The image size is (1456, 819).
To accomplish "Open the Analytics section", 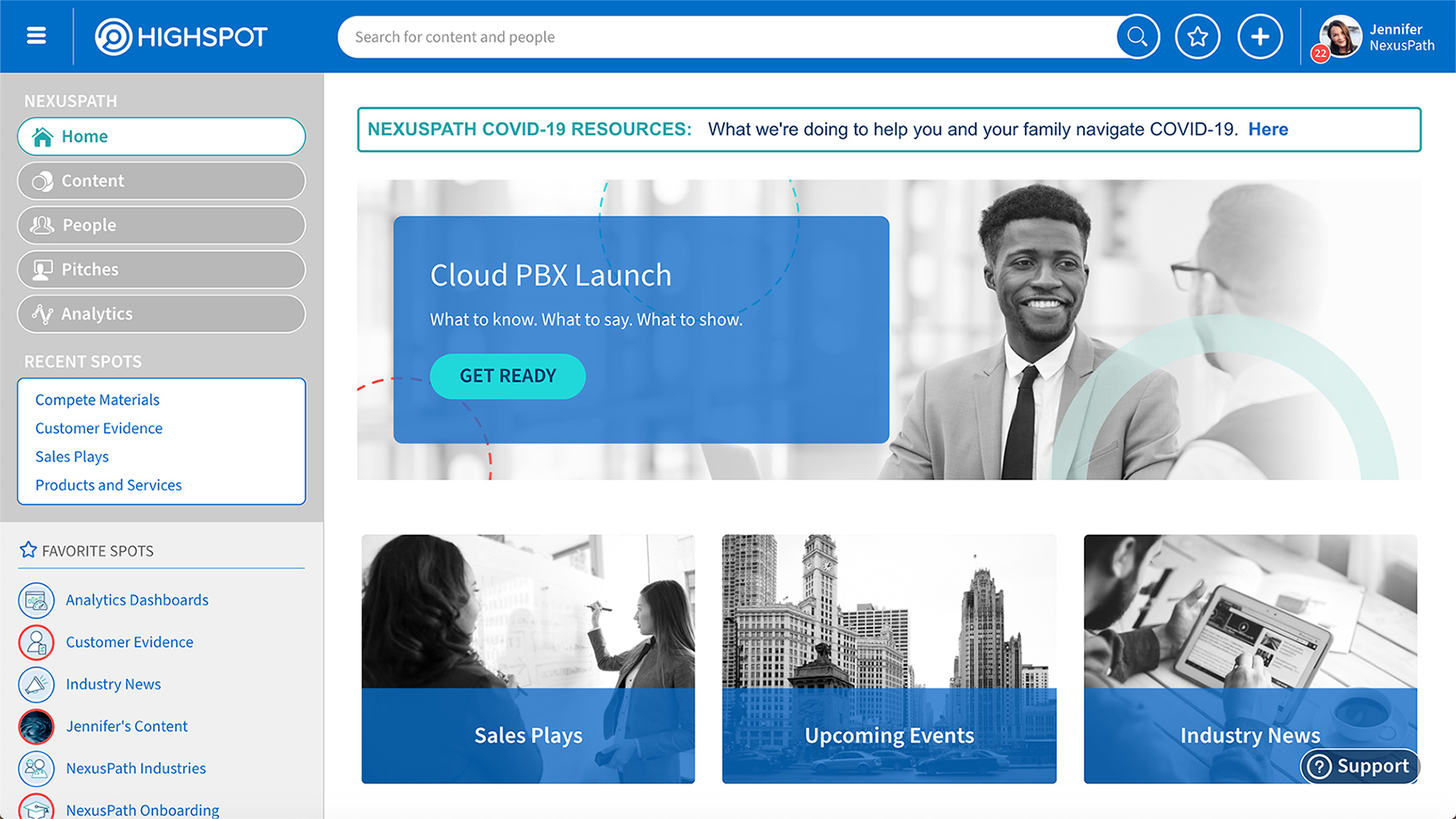I will click(161, 314).
